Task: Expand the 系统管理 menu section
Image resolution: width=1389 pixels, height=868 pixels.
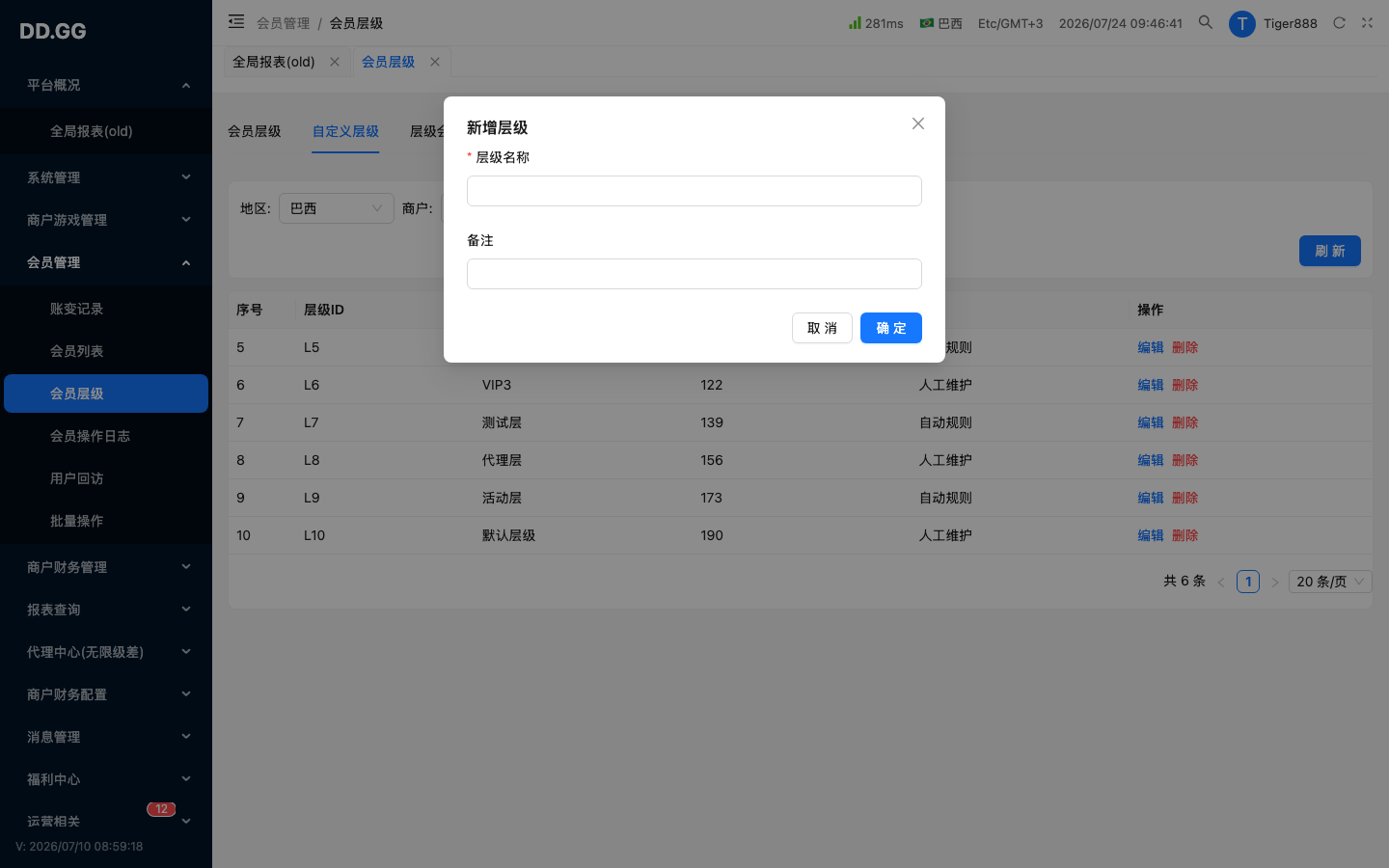Action: (106, 177)
